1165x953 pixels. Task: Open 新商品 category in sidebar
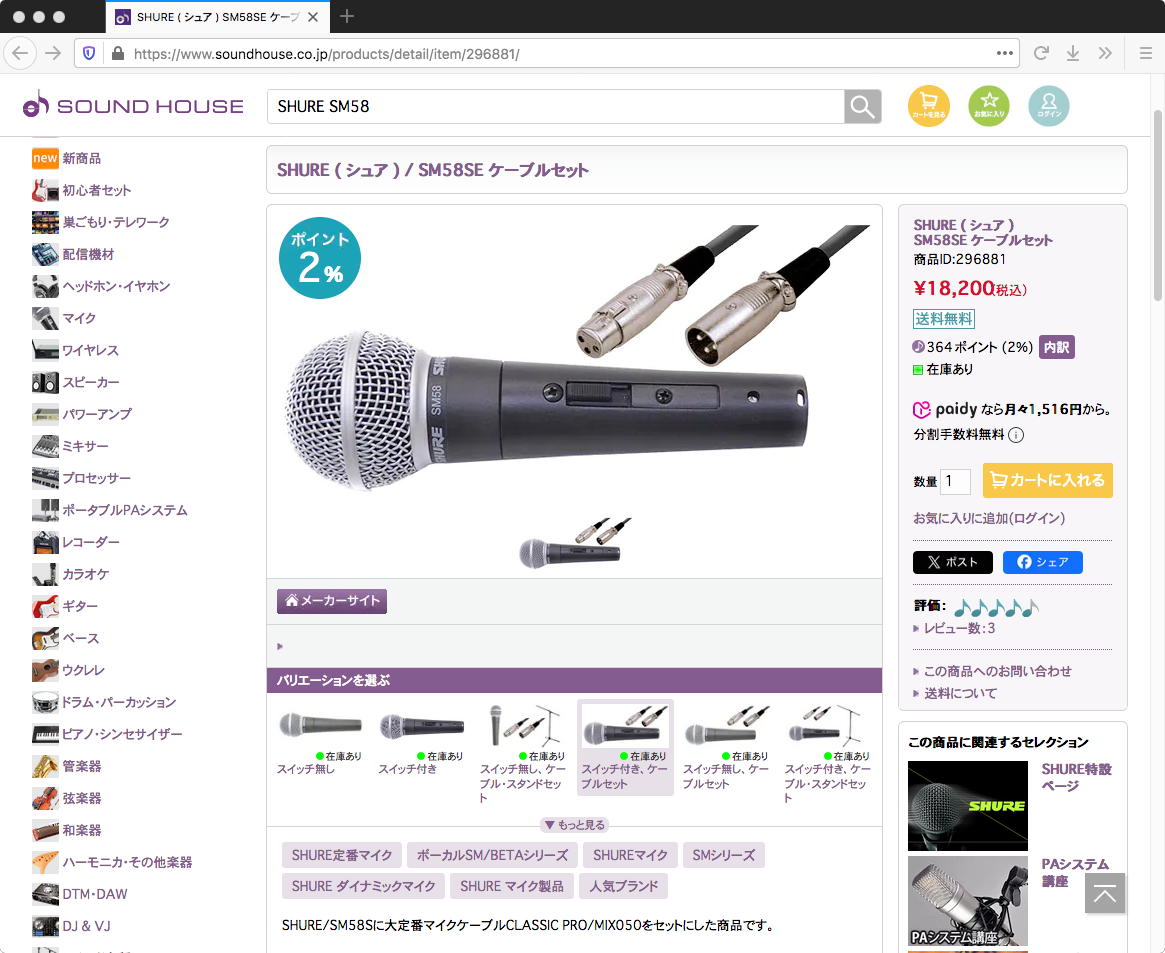click(67, 158)
